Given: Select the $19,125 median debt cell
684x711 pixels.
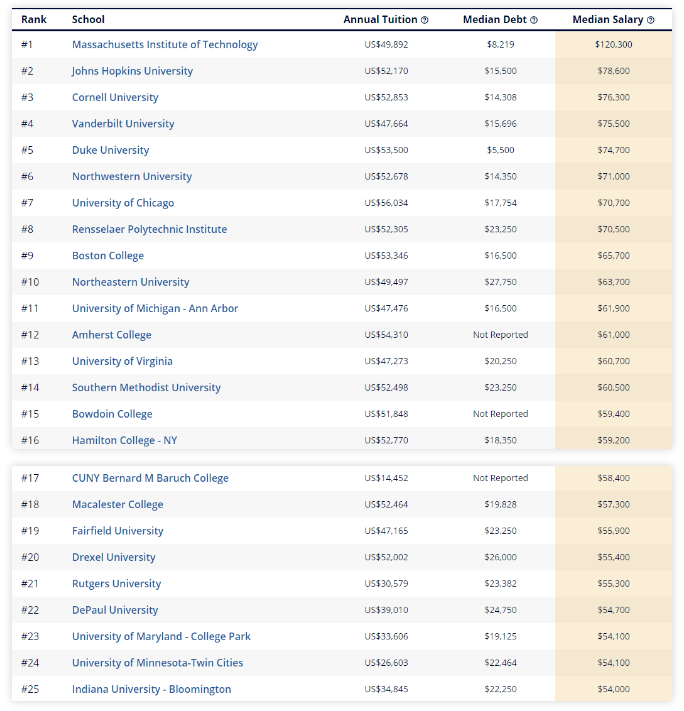Looking at the screenshot, I should point(500,636).
